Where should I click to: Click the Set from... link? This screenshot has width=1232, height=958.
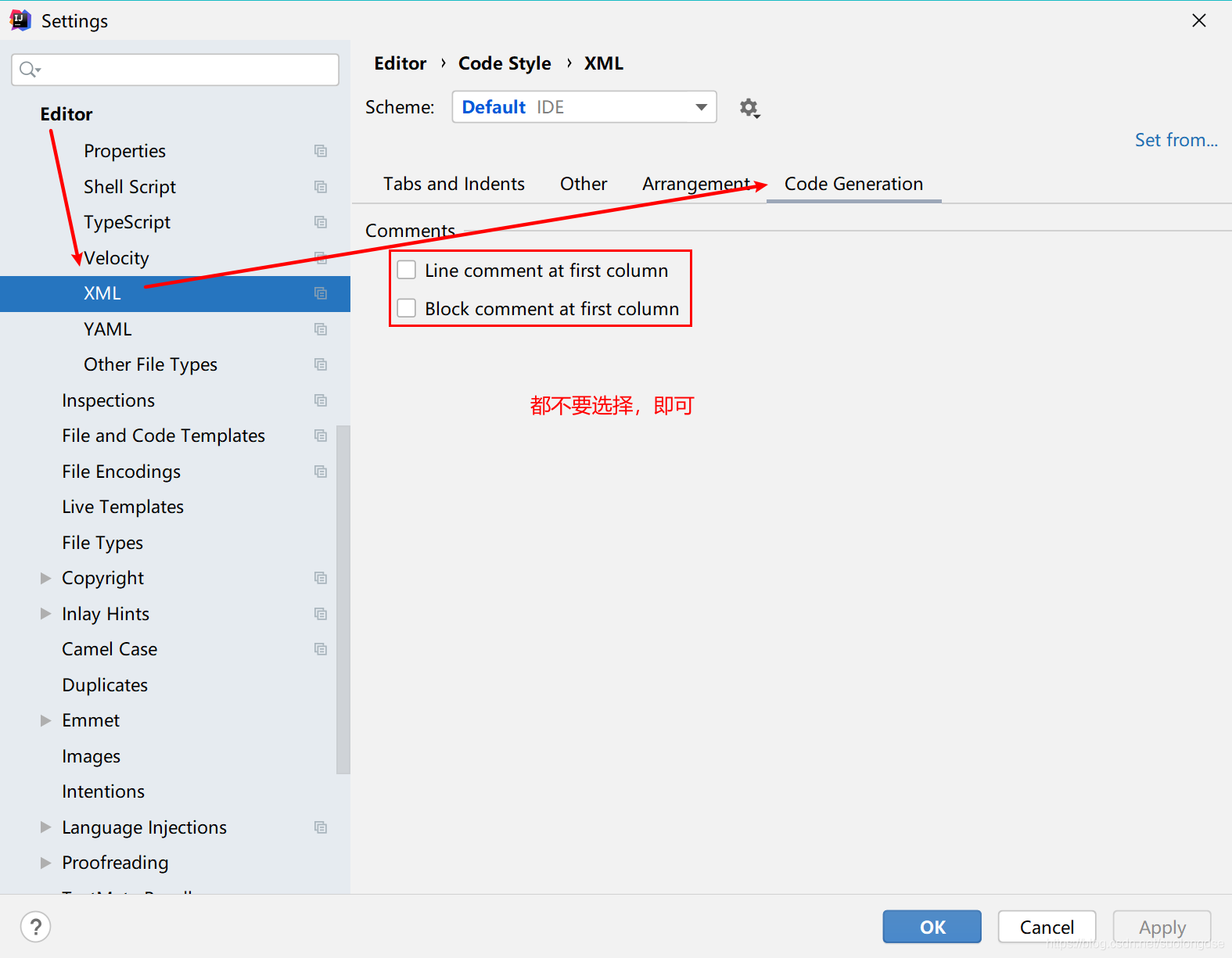[1176, 140]
